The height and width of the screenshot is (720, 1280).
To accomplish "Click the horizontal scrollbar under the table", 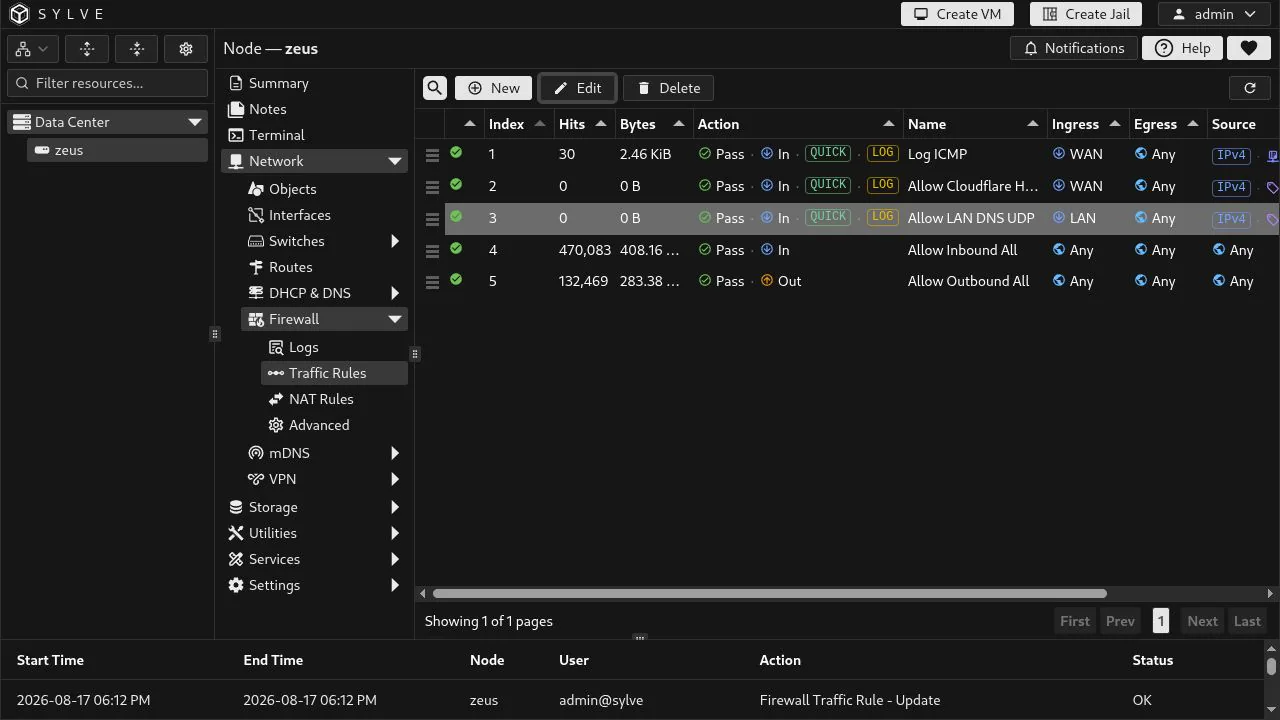I will pos(769,593).
